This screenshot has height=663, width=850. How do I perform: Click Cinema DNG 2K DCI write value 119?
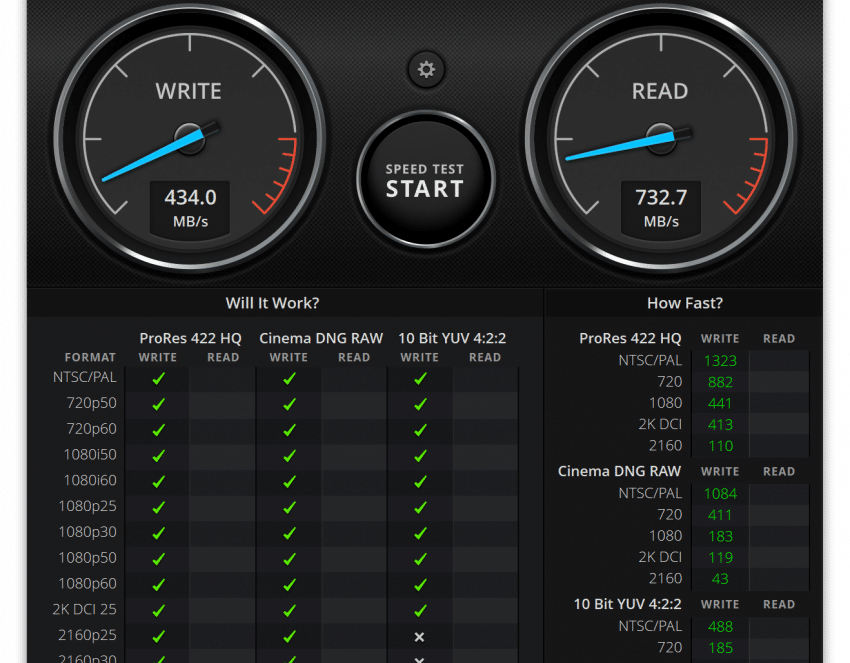click(720, 557)
